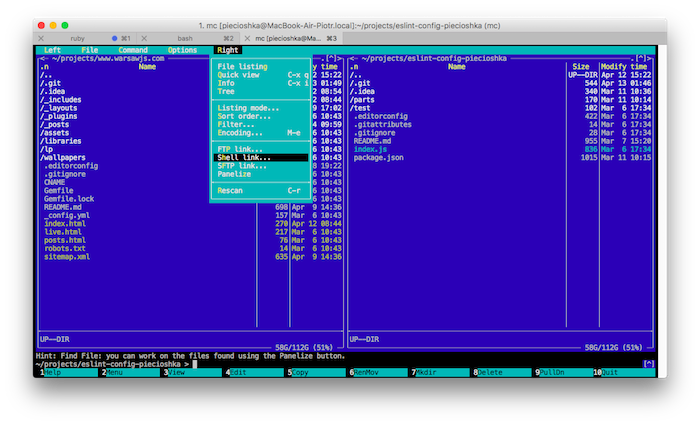Open the /wallpapers folder in left panel
This screenshot has height=425, width=700.
(62, 157)
